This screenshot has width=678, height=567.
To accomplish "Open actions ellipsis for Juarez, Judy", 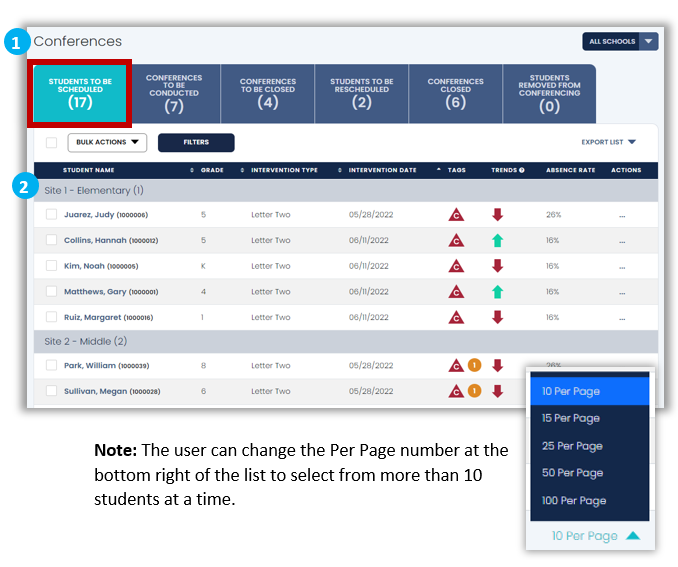I will pos(622,216).
